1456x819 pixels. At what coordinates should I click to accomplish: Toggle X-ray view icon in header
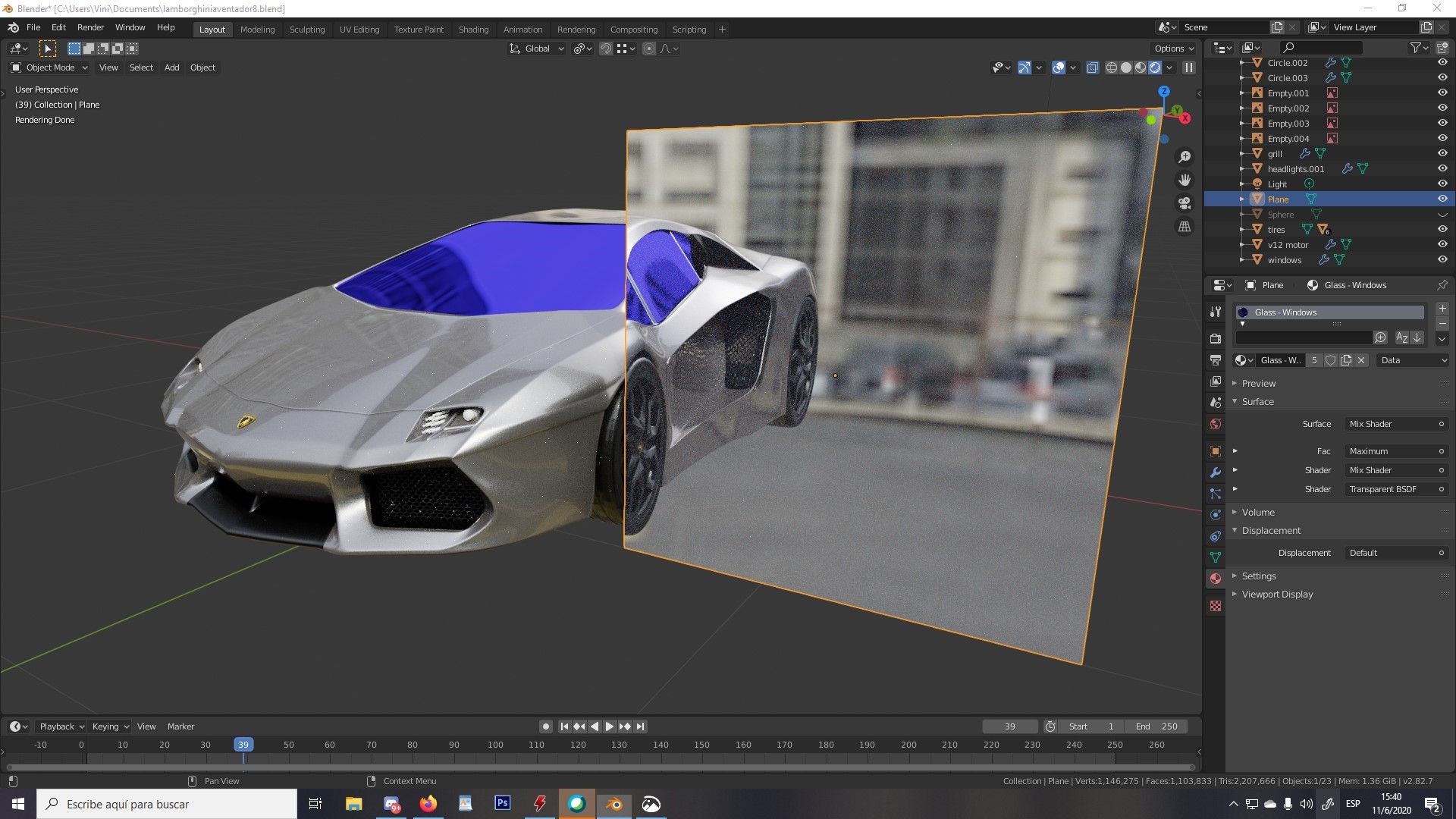click(1093, 67)
